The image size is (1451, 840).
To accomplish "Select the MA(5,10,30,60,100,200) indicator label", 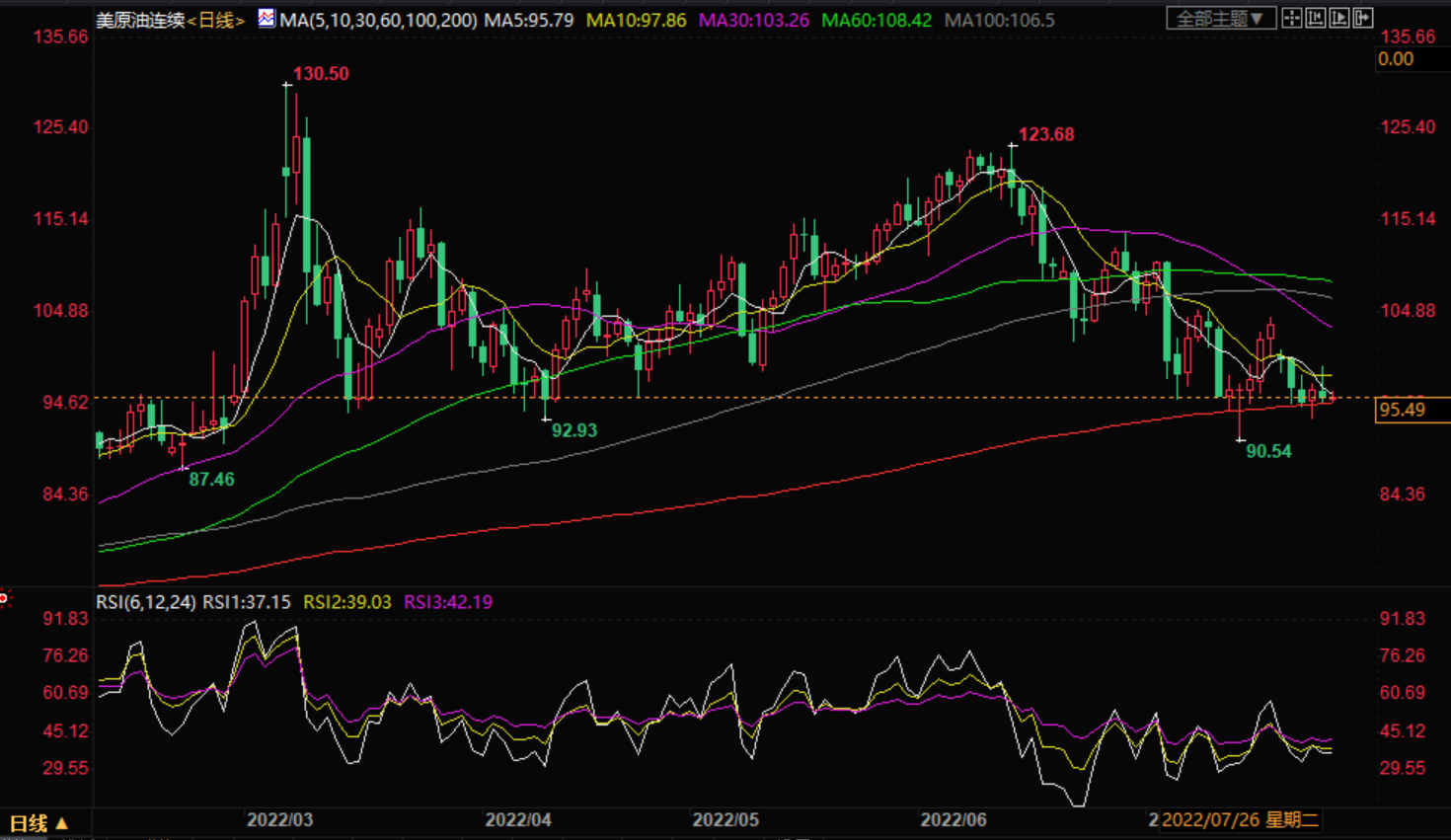I will pyautogui.click(x=378, y=20).
